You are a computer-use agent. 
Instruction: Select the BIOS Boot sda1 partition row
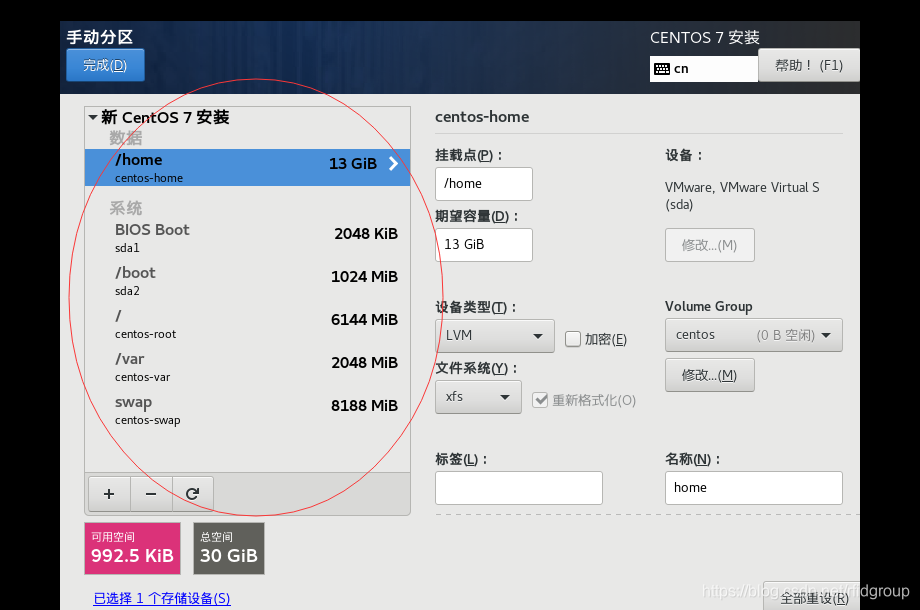[247, 238]
